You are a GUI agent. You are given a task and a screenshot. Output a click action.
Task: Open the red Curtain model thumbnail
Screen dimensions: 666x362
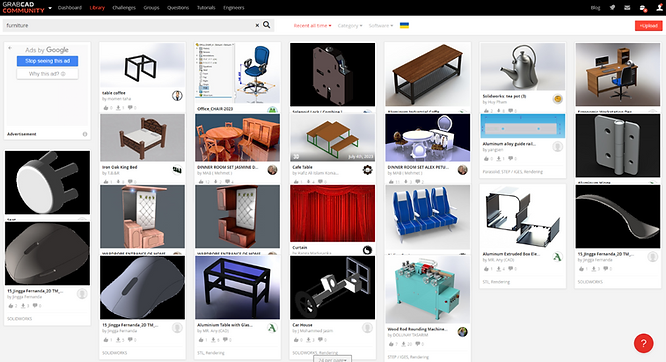click(x=333, y=213)
